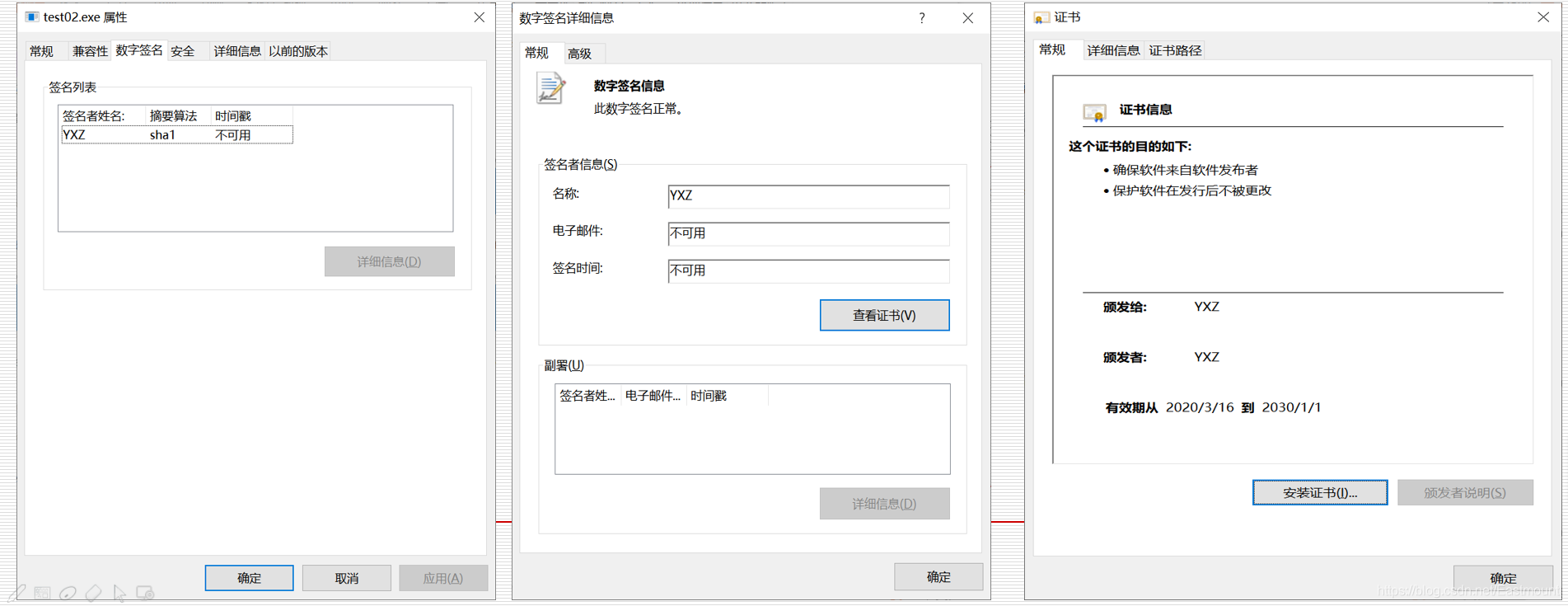Screen dimensions: 1568x606
Task: Click the 取消 button
Action: pyautogui.click(x=347, y=578)
